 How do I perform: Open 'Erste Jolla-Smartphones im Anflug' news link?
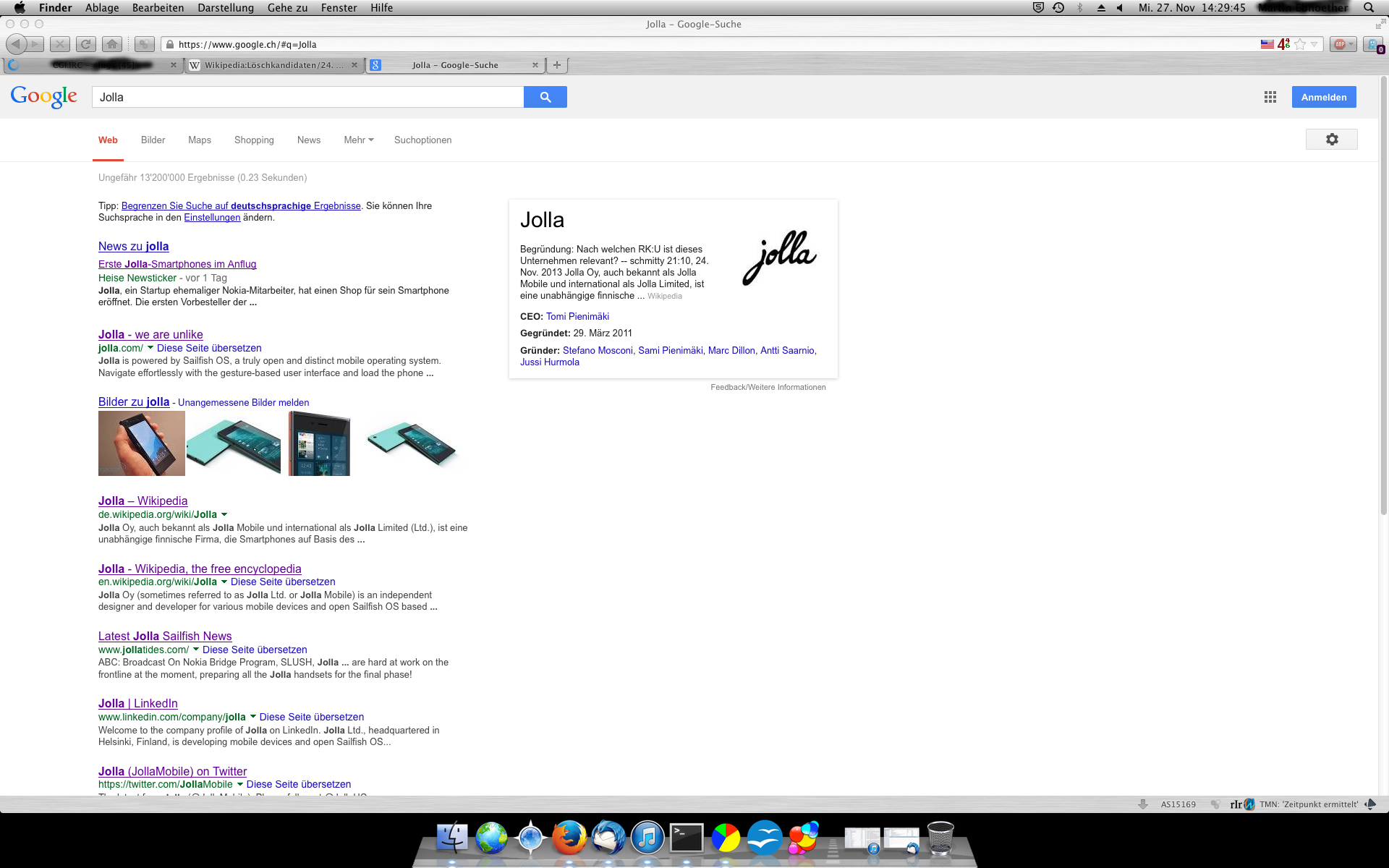click(x=177, y=264)
